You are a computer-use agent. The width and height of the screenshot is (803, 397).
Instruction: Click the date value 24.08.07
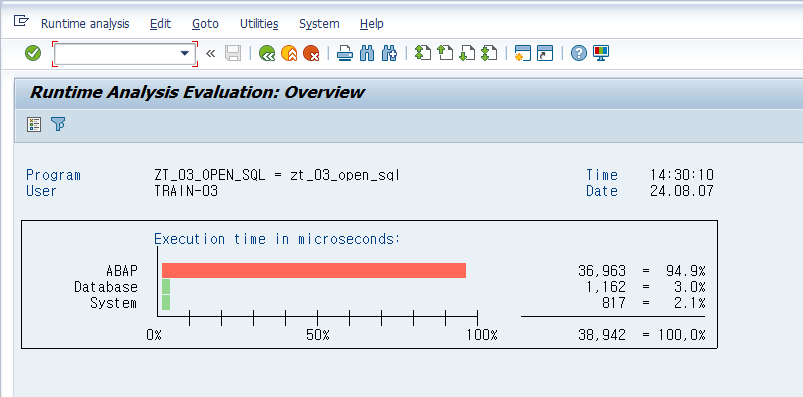point(682,191)
